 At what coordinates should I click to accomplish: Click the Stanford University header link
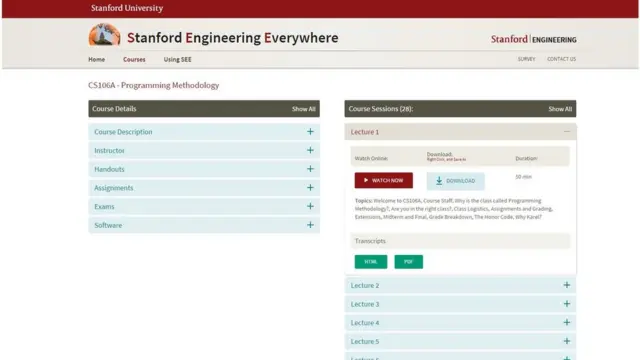pos(127,8)
